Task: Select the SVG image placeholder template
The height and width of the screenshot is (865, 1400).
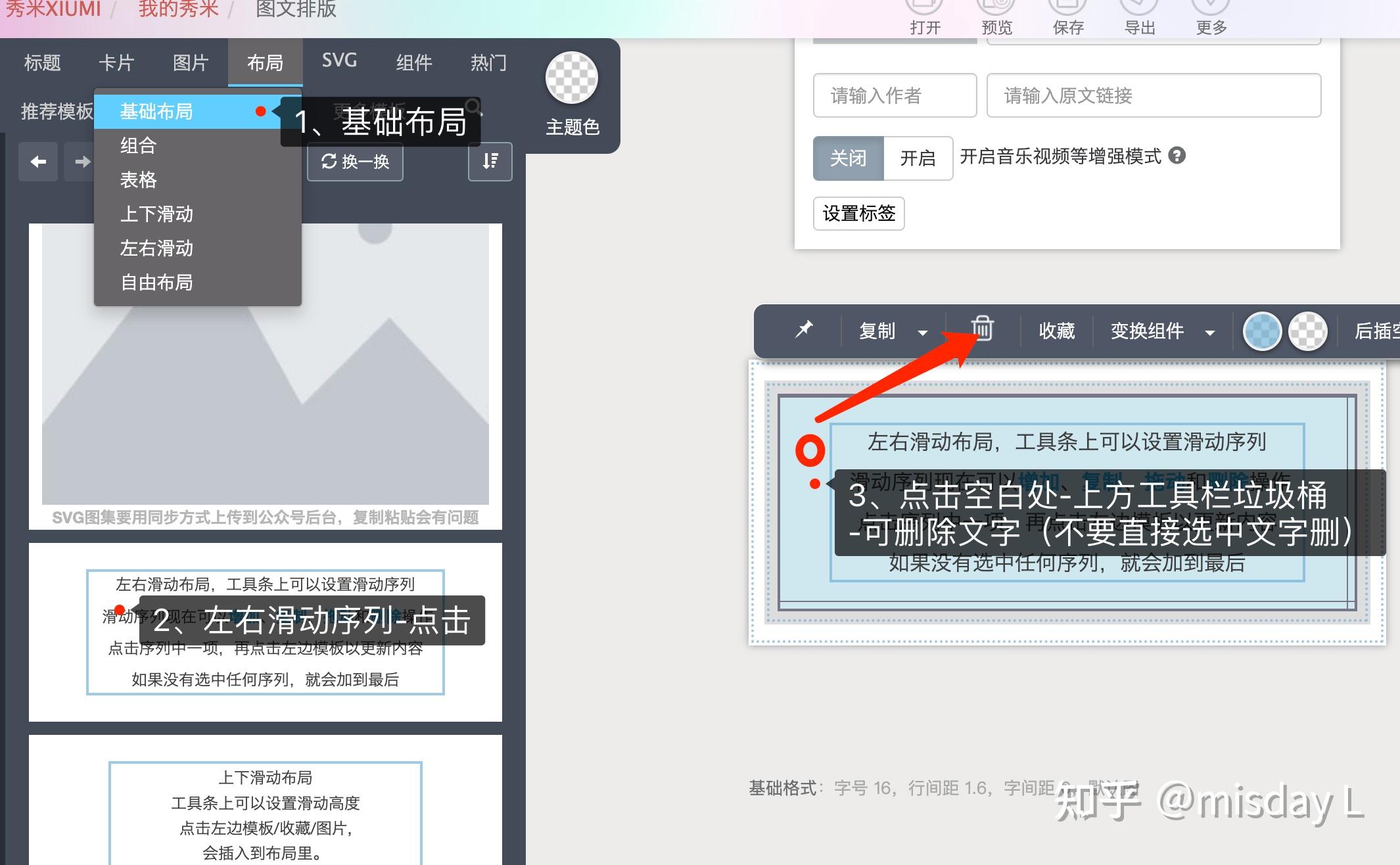Action: [x=266, y=376]
